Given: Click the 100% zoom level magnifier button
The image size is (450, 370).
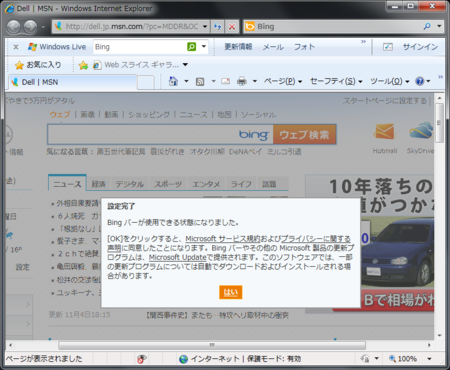Looking at the screenshot, I should 403,359.
